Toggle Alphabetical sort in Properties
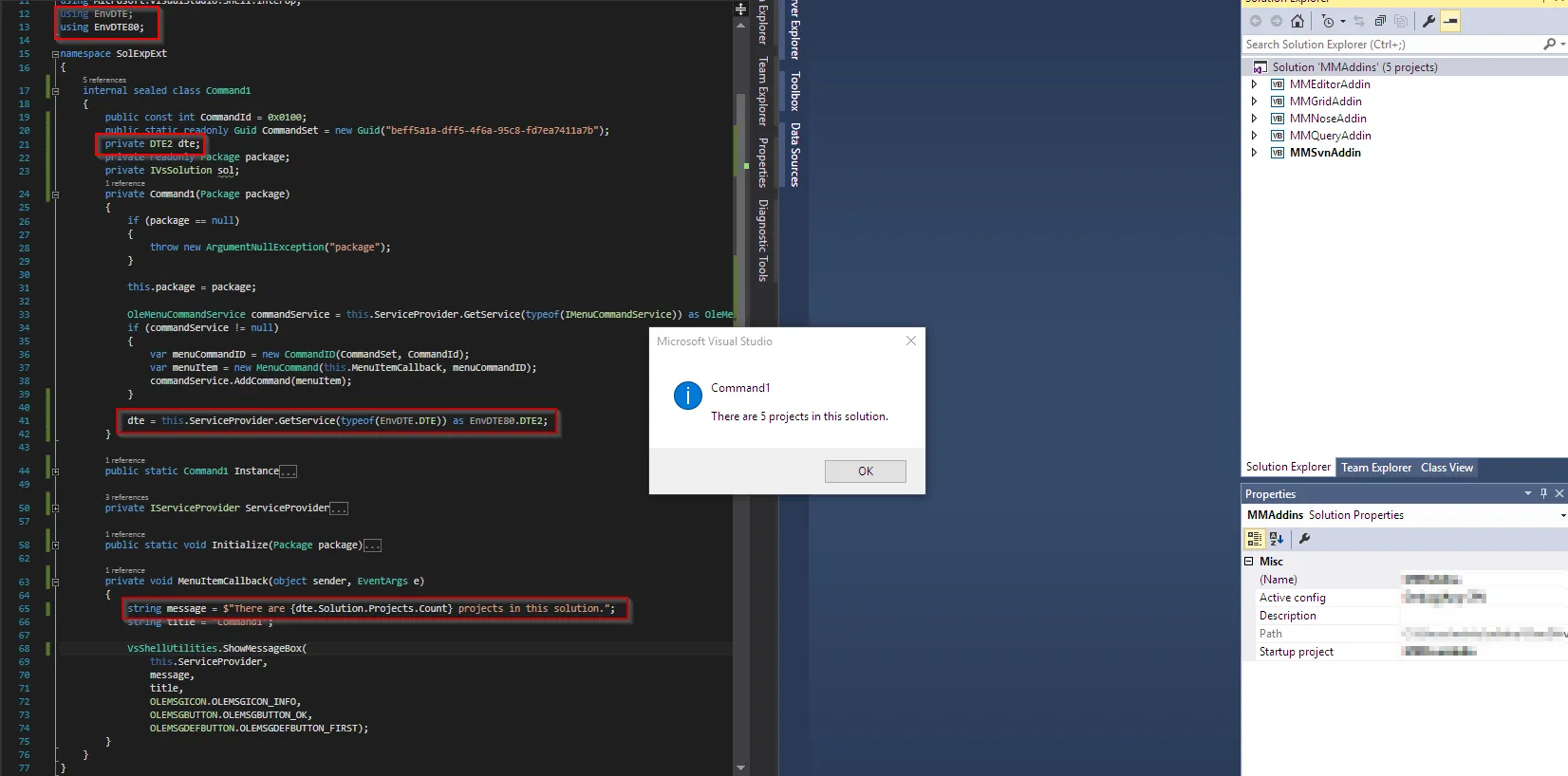Screen dimensions: 1568x776 coord(1277,539)
